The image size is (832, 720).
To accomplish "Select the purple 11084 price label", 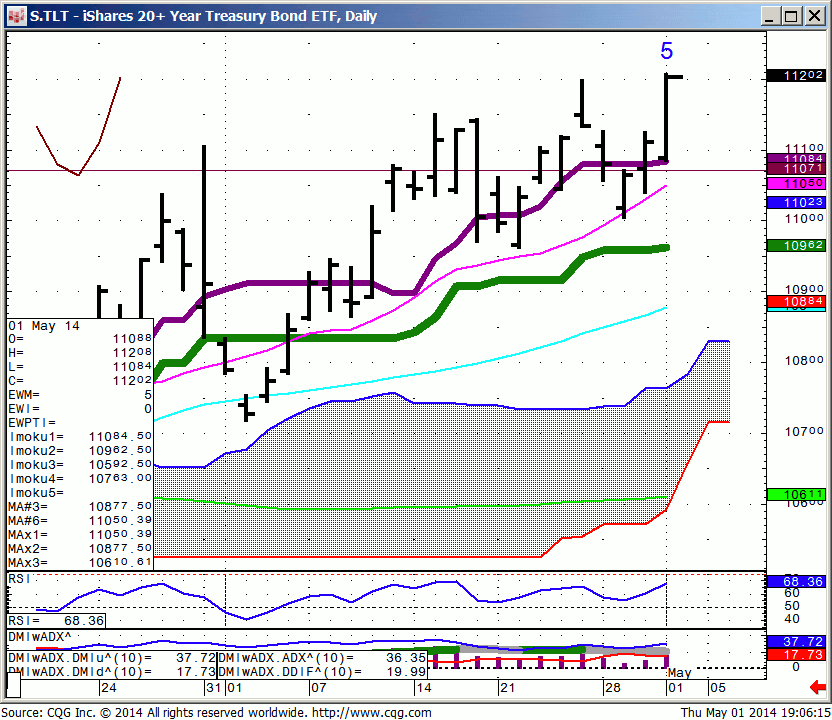I will click(796, 158).
